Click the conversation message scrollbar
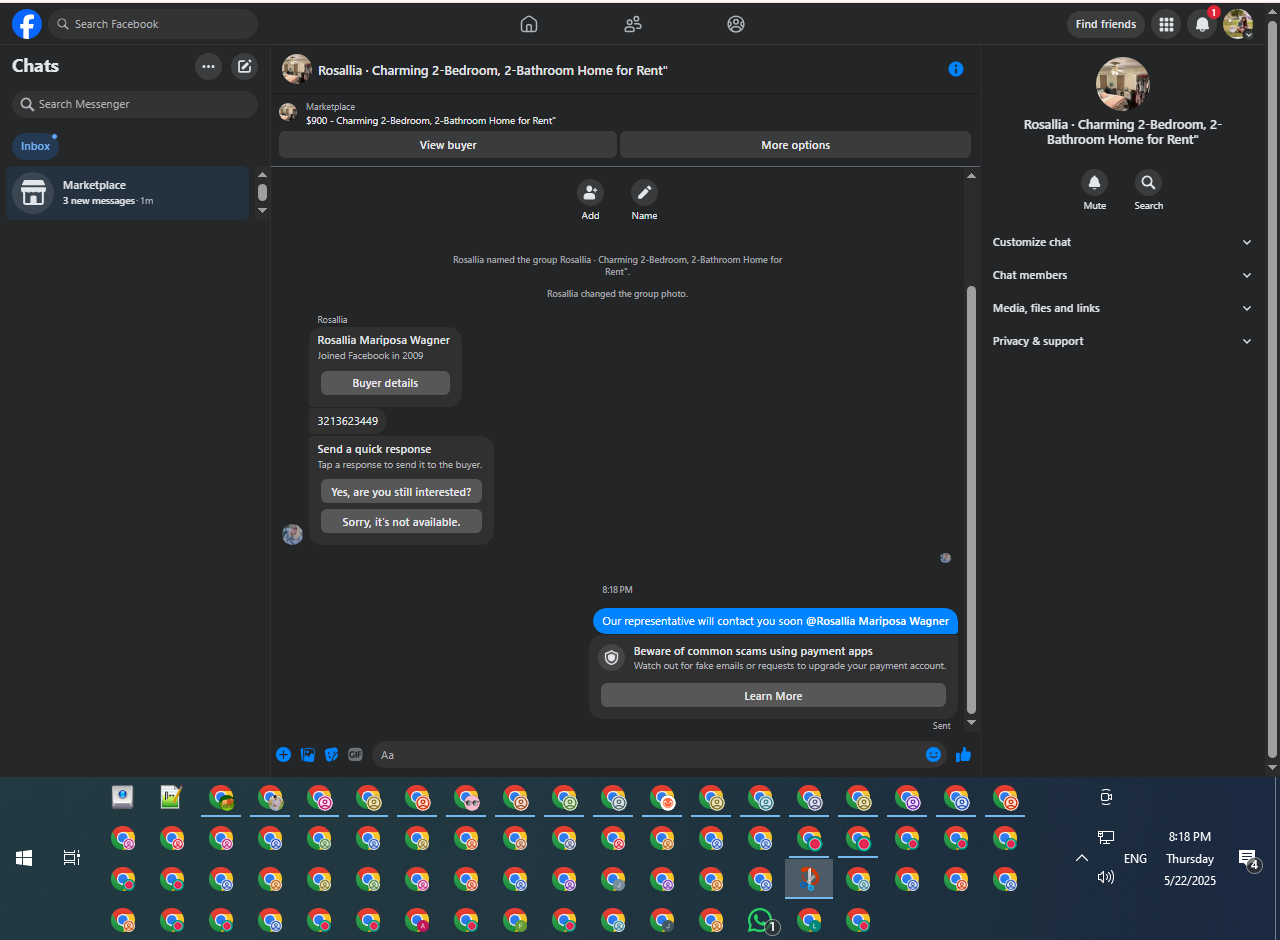The height and width of the screenshot is (940, 1280). coord(971,500)
